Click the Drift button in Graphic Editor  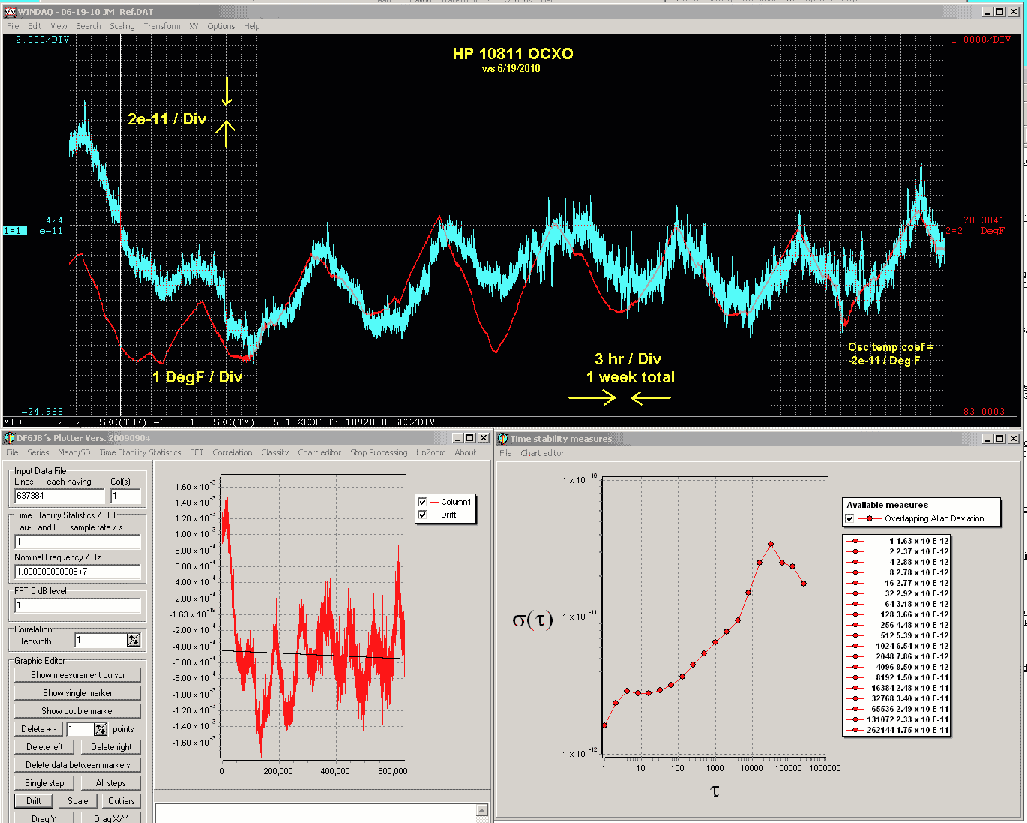(x=33, y=801)
